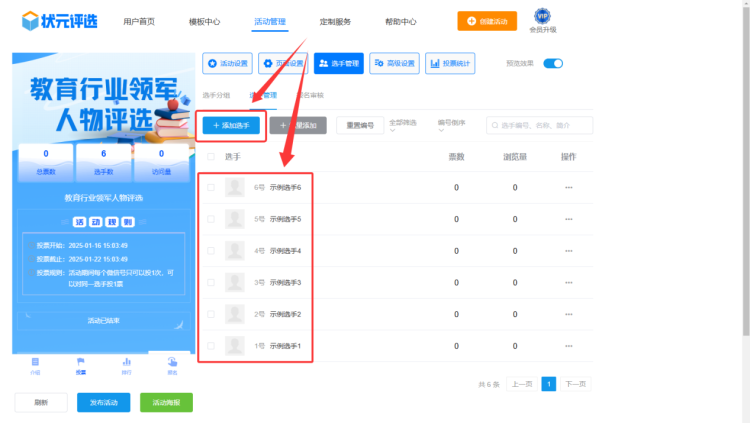Viewport: 750px width, 423px height.
Task: Toggle the 预览效果 switch
Action: [553, 63]
